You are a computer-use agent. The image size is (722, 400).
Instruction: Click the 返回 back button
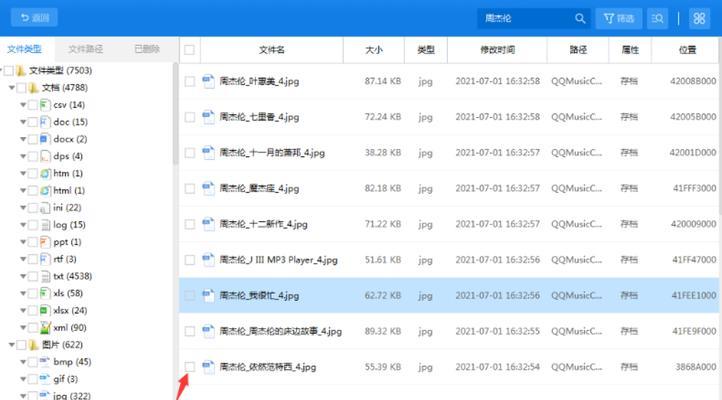(x=34, y=18)
